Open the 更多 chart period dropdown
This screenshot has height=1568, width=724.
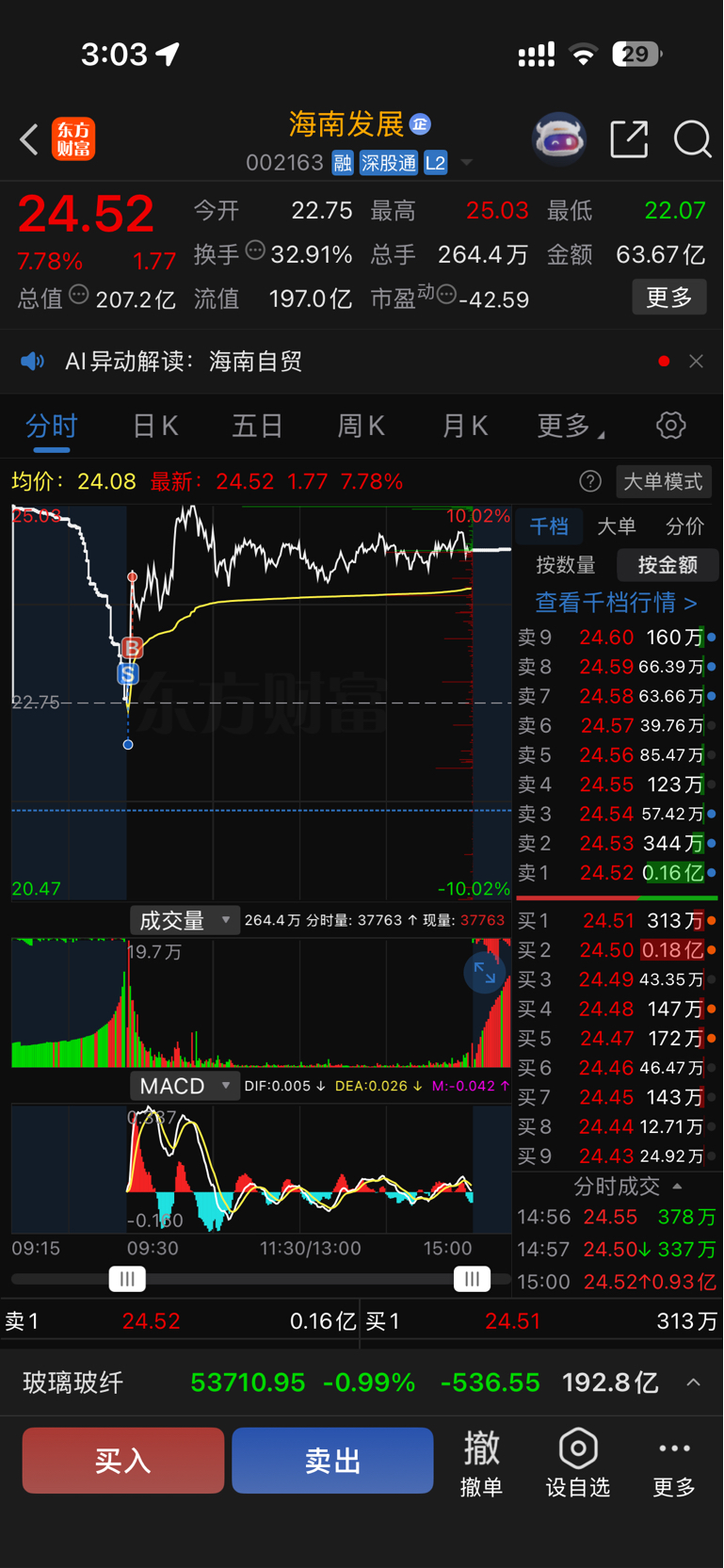(x=571, y=427)
